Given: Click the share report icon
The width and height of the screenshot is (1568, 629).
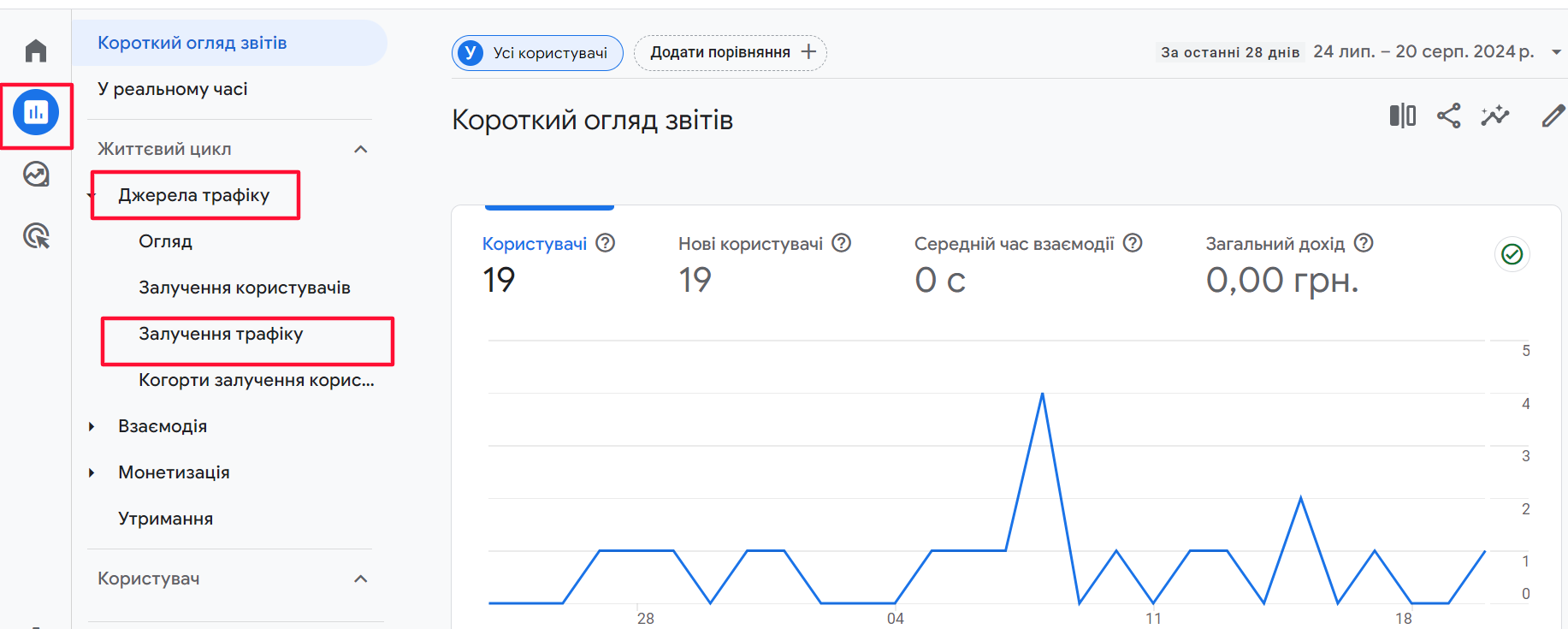Looking at the screenshot, I should coord(1449,116).
